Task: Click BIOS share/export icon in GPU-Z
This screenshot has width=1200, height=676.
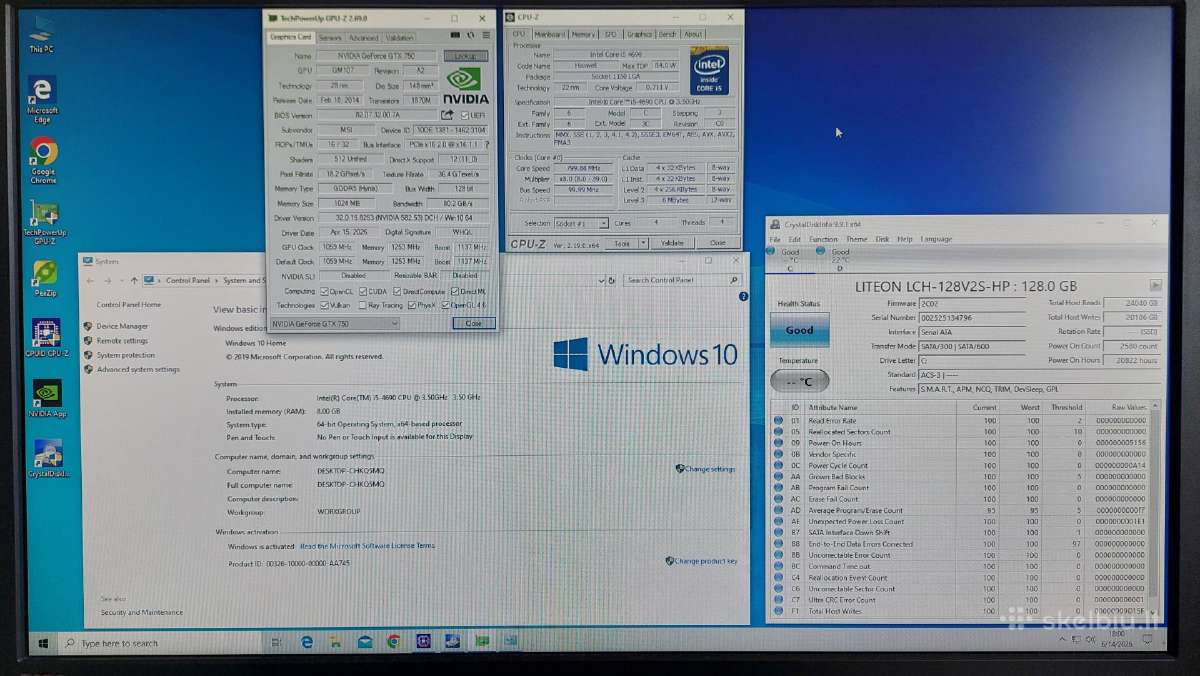Action: (x=448, y=115)
